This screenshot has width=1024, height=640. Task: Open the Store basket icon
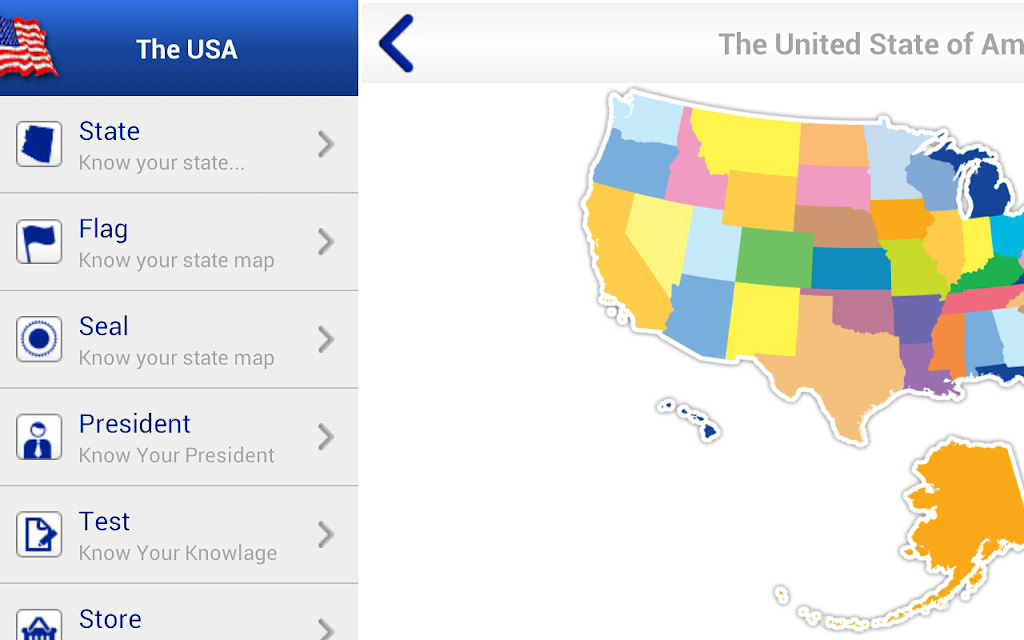(x=39, y=624)
